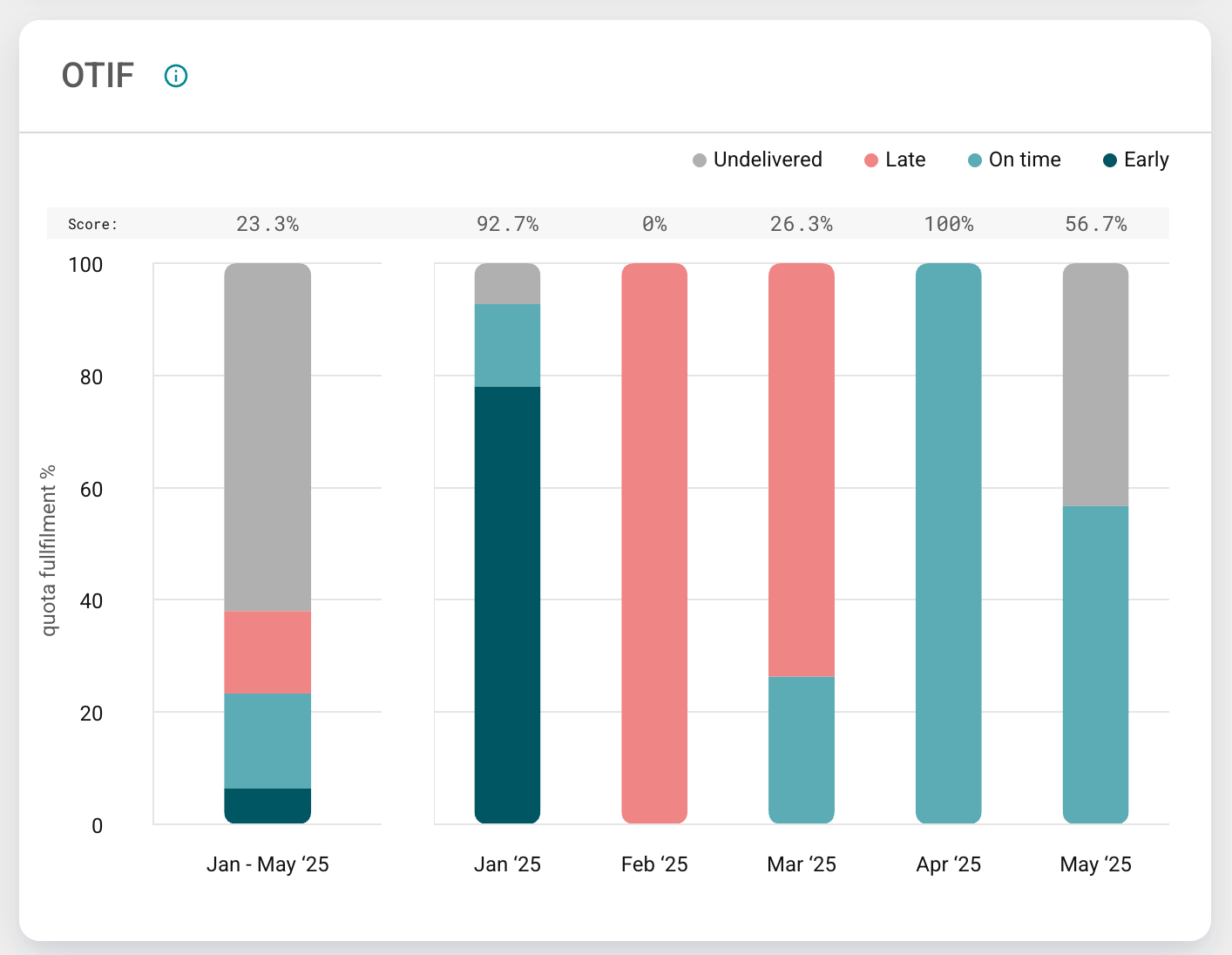Viewport: 1232px width, 955px height.
Task: Expand details for the Apr '25 bar
Action: (948, 540)
